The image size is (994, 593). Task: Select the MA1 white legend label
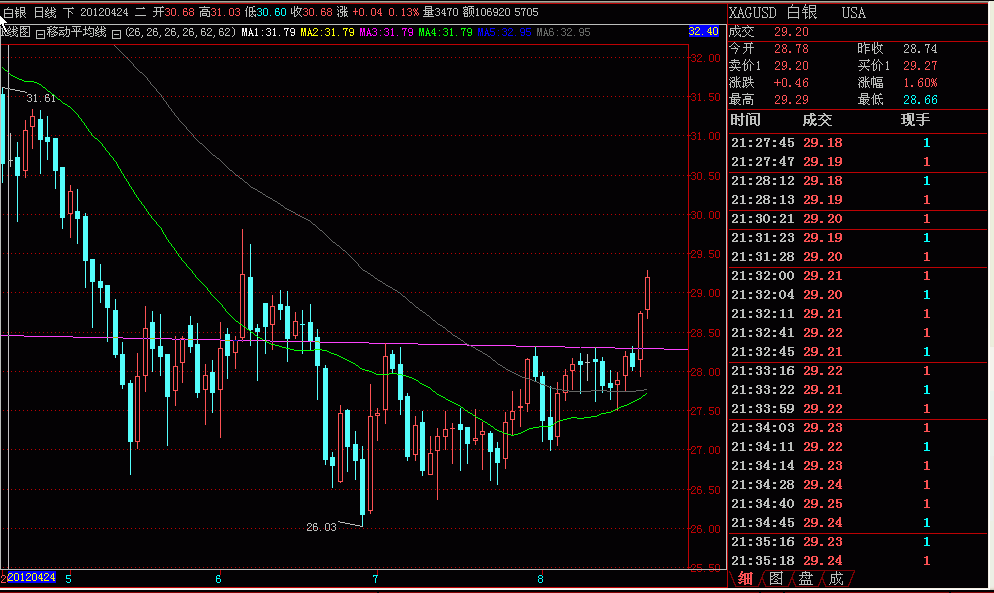click(268, 32)
